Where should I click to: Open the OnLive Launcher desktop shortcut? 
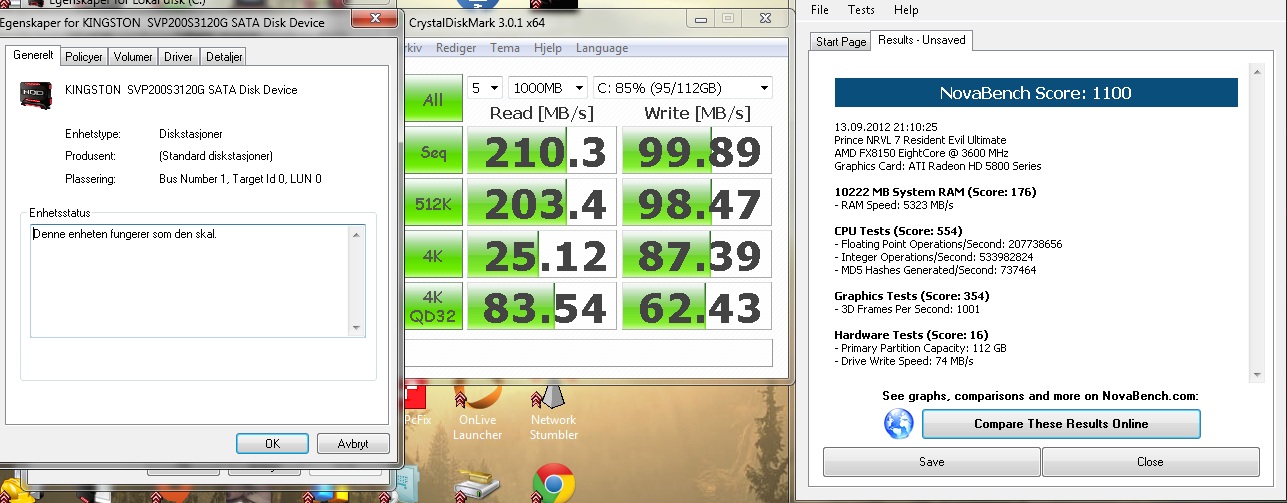(x=477, y=413)
